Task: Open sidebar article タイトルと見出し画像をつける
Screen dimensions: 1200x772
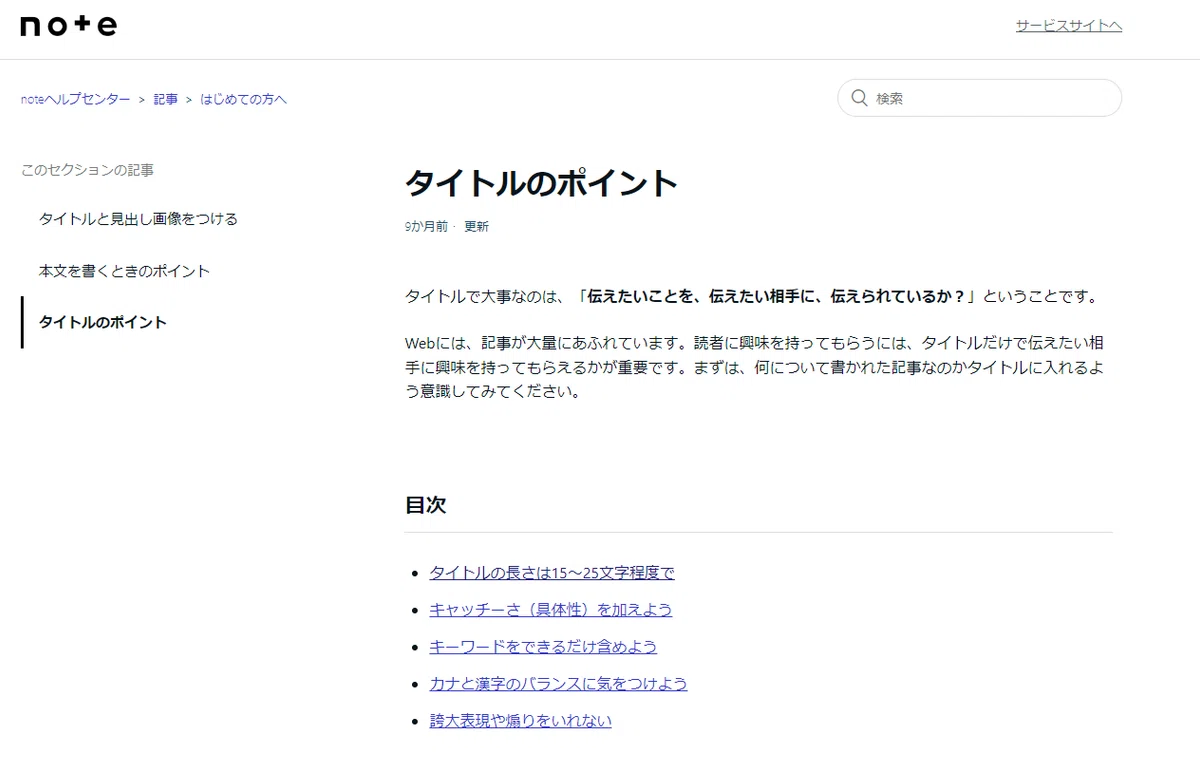Action: [138, 218]
